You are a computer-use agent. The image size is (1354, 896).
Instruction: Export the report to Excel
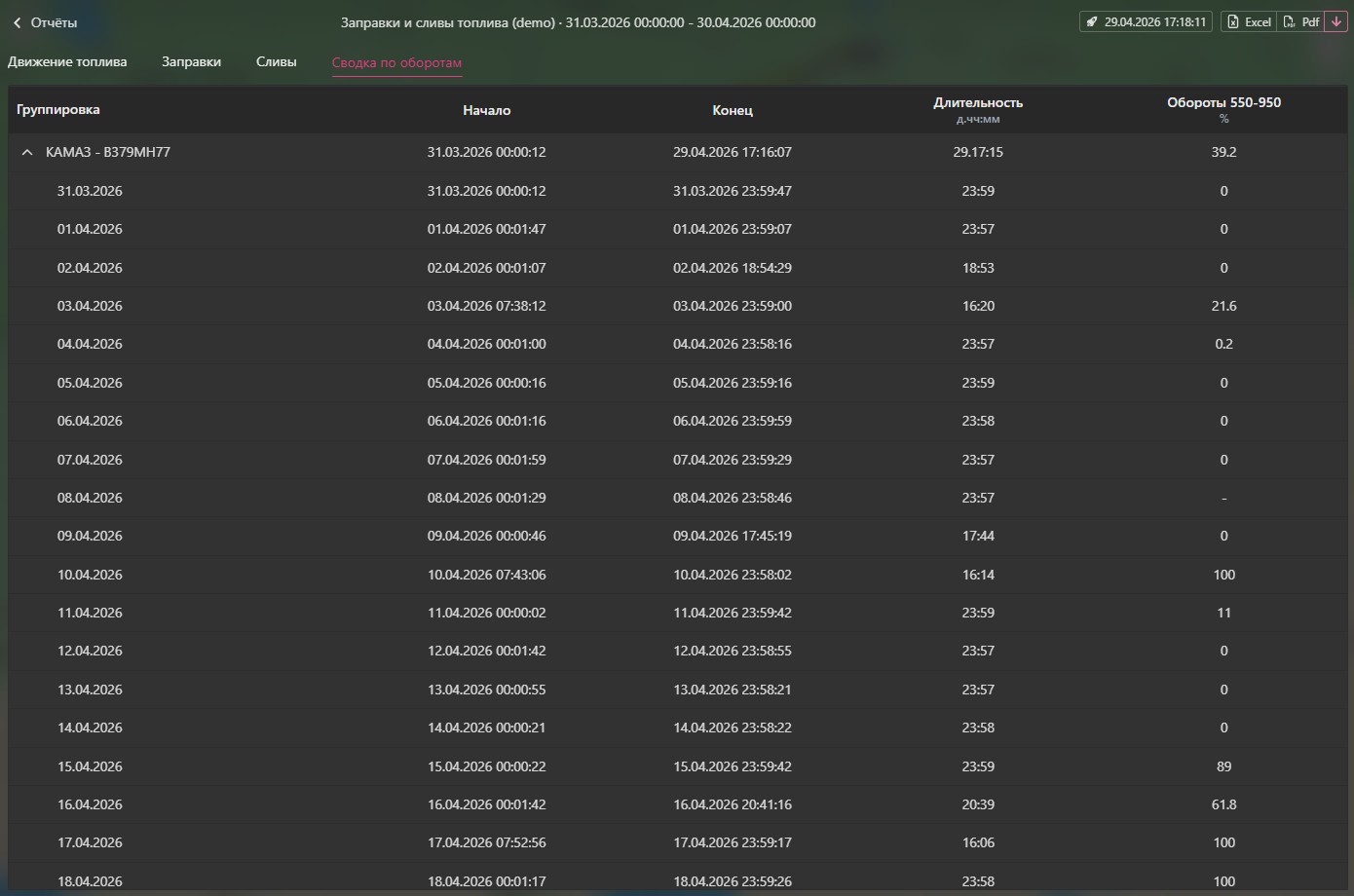click(1248, 22)
